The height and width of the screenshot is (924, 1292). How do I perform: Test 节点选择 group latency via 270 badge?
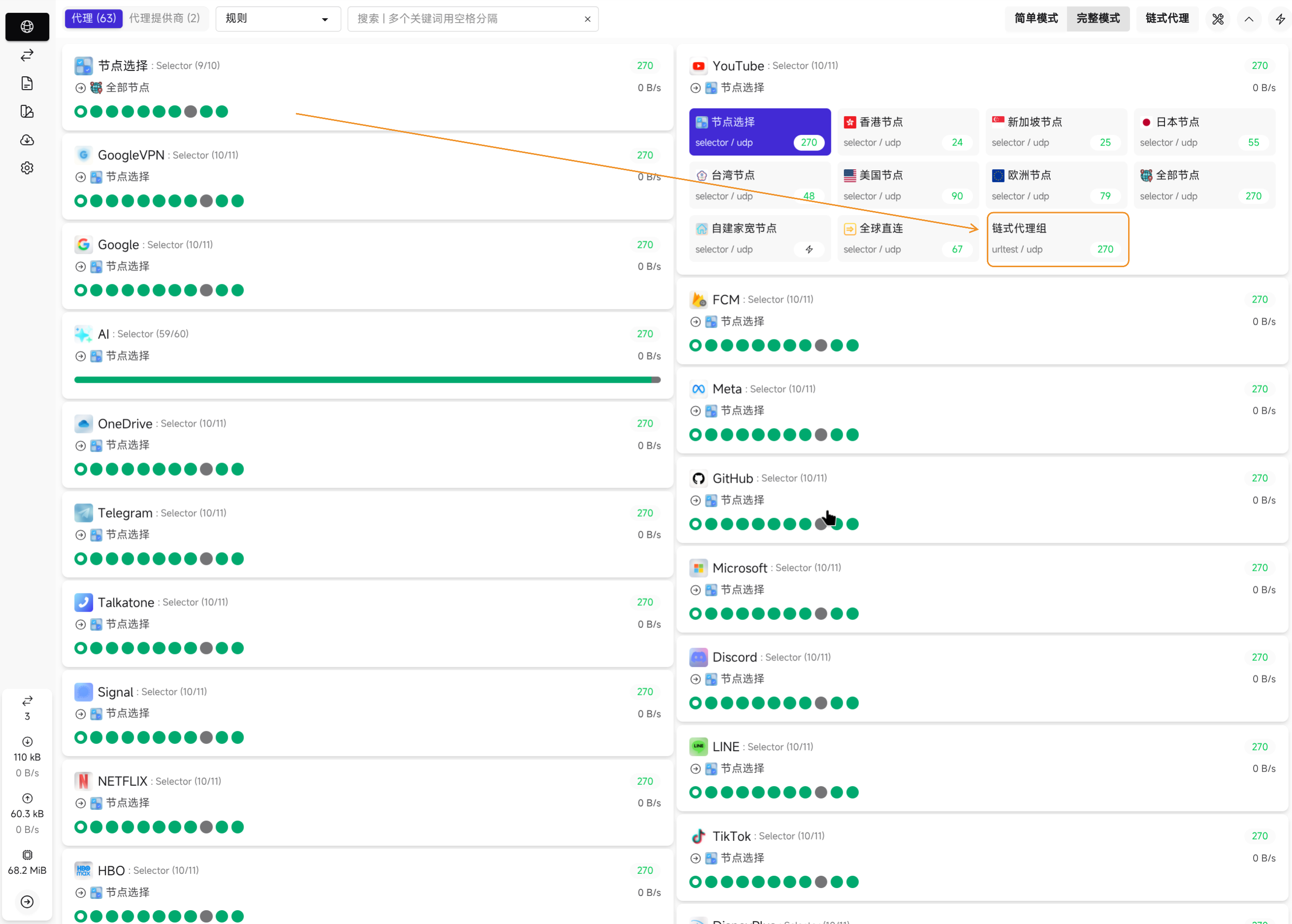coord(645,66)
